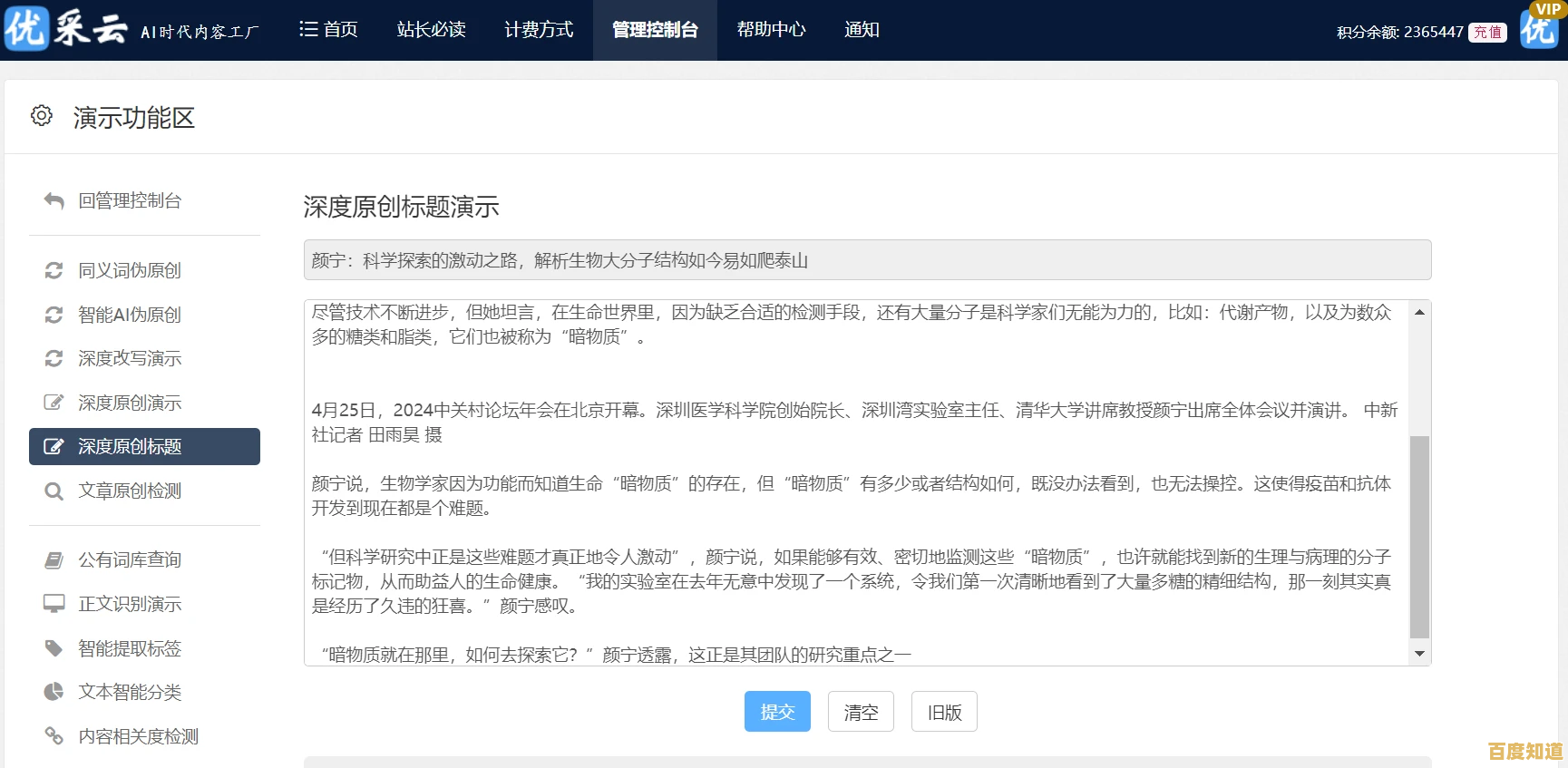Click the red 充值 recharge button
1568x768 pixels.
tap(1487, 33)
